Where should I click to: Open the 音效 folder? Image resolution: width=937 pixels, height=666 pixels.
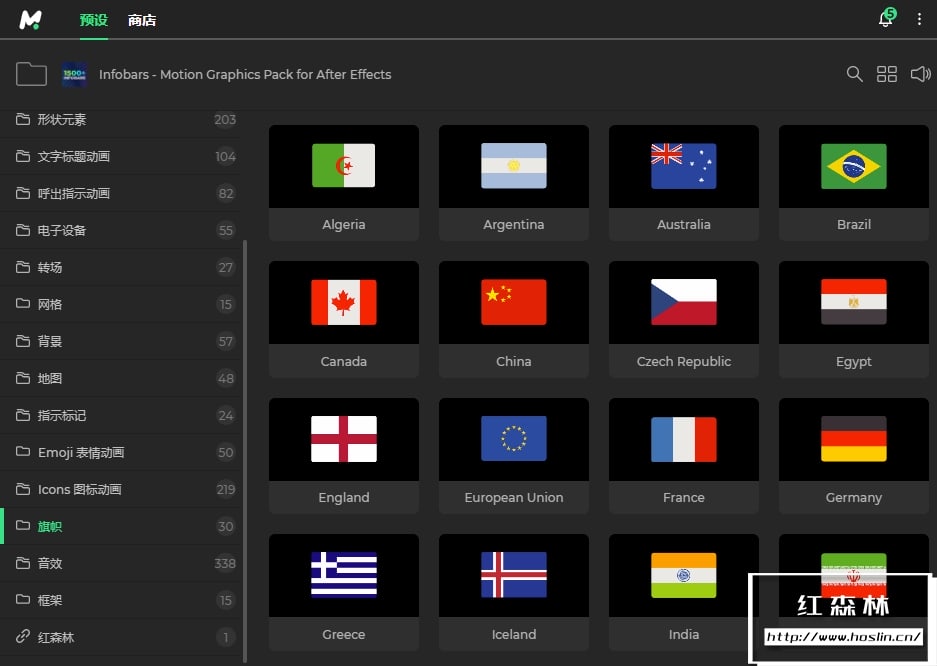[121, 563]
